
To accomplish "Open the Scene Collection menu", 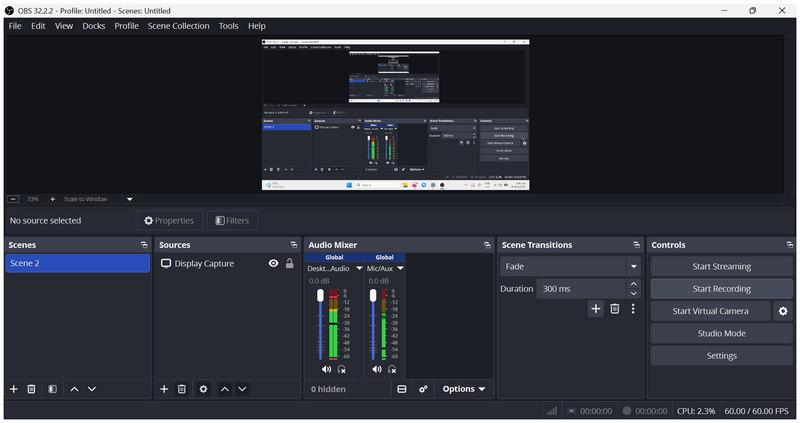I will click(x=179, y=26).
